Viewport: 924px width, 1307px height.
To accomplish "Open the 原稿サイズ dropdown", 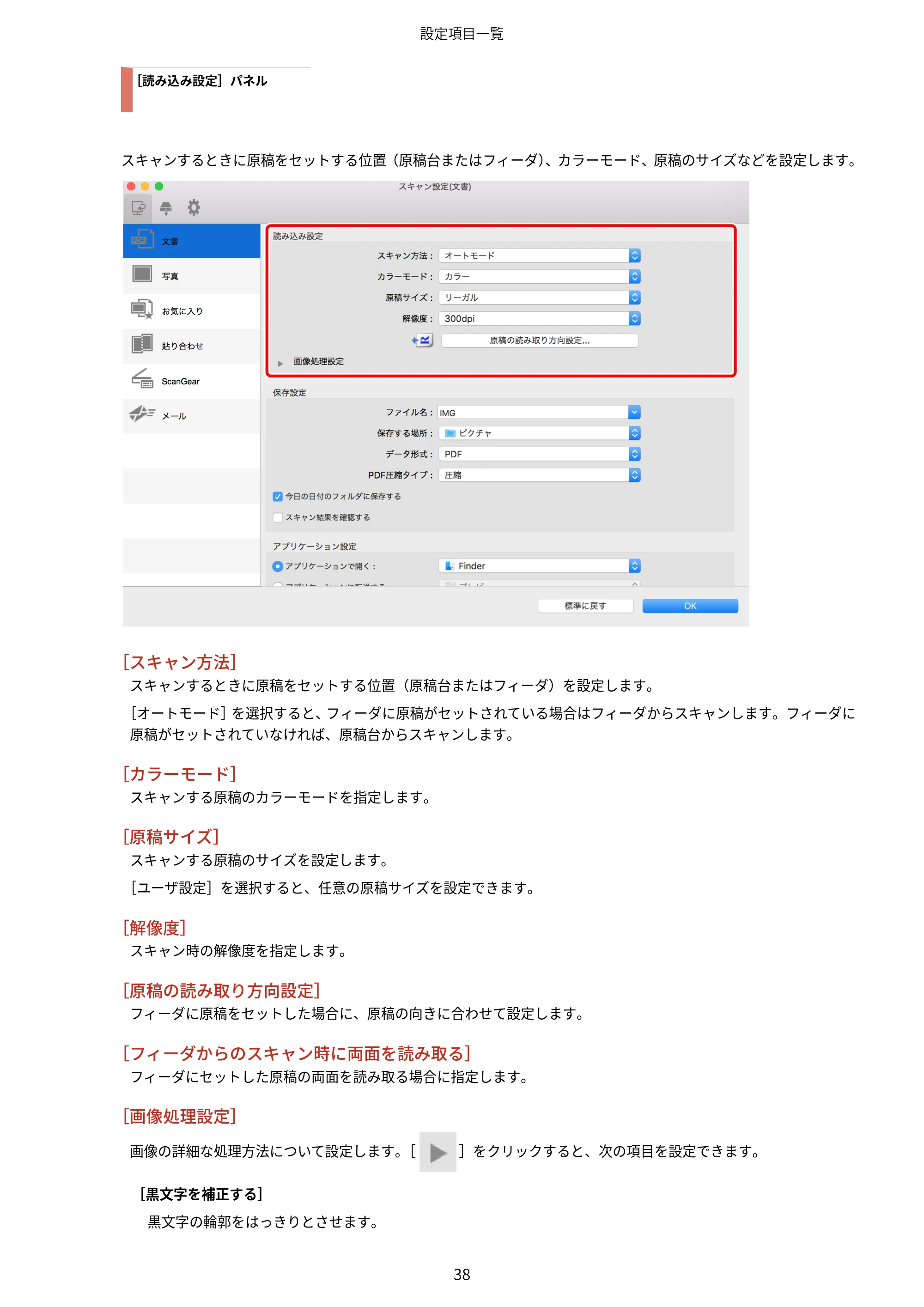I will click(539, 298).
